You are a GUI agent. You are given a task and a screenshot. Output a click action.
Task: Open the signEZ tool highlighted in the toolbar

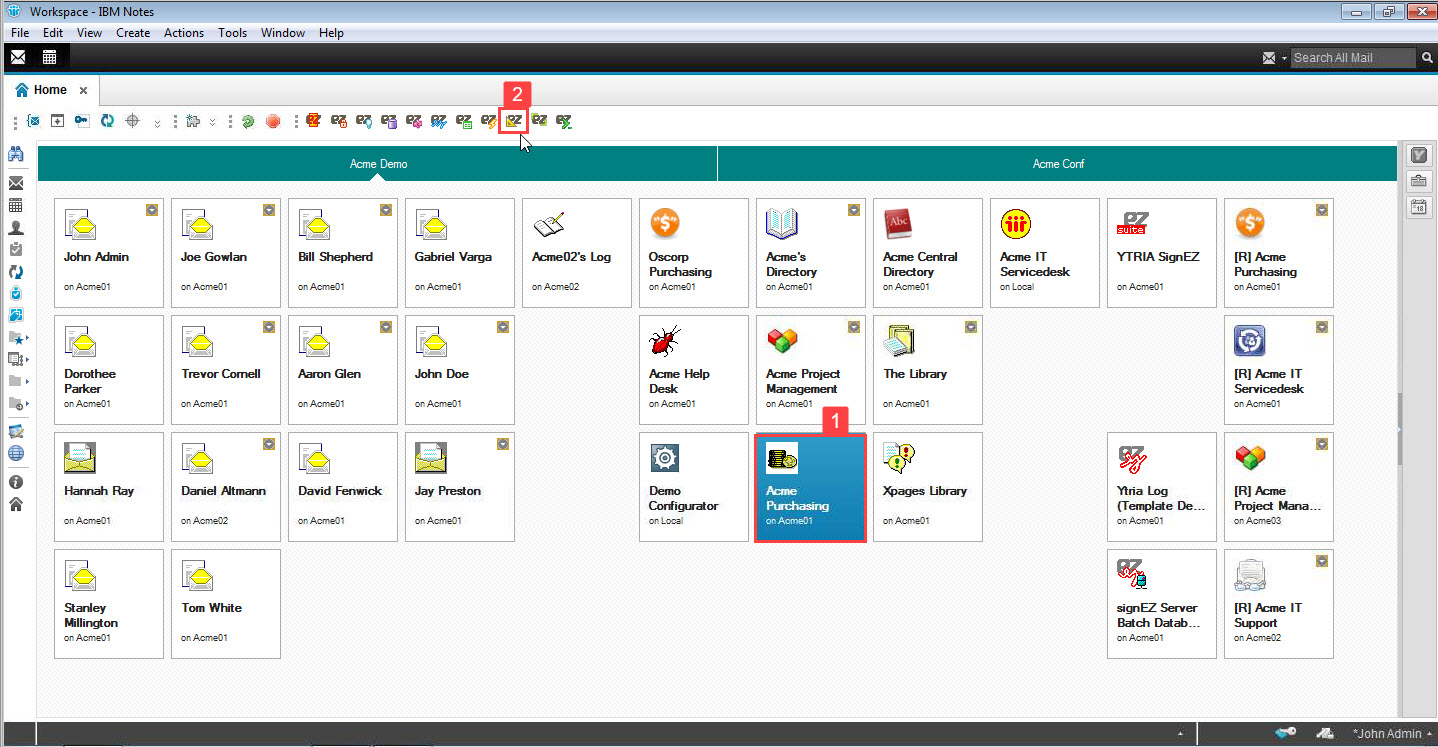[513, 120]
